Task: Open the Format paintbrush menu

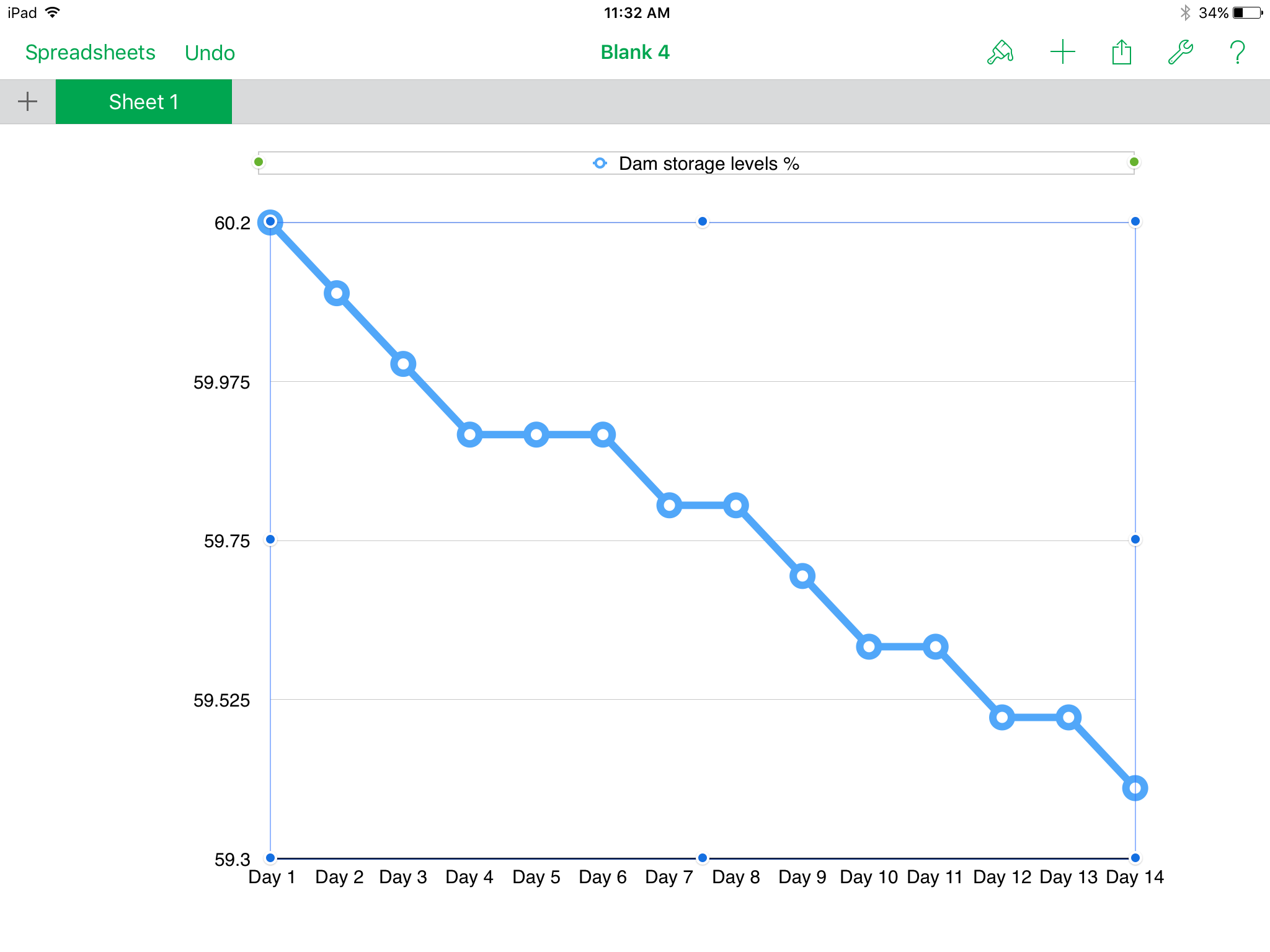Action: click(x=1000, y=53)
